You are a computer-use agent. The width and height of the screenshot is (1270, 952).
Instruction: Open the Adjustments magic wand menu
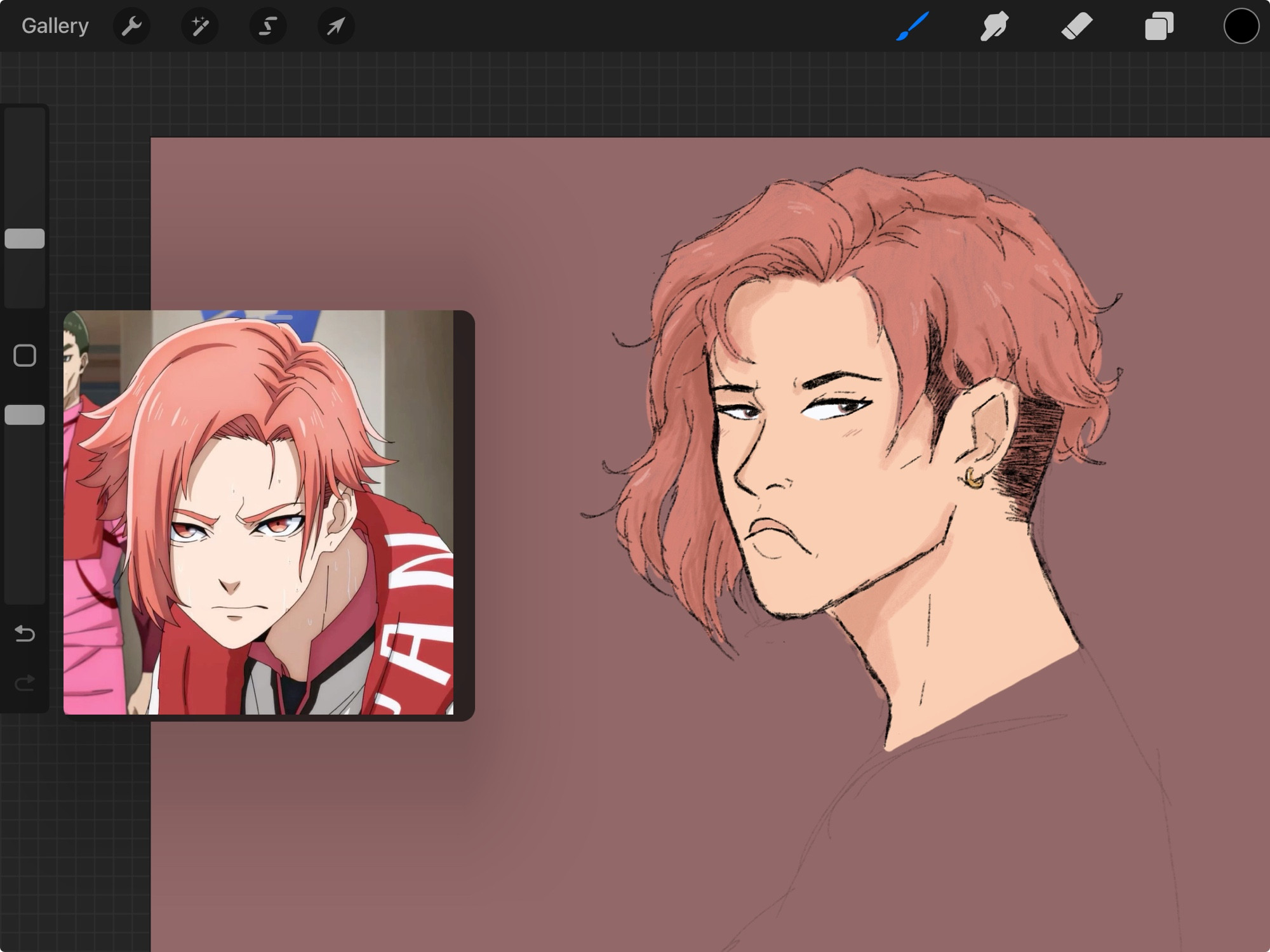pyautogui.click(x=200, y=26)
